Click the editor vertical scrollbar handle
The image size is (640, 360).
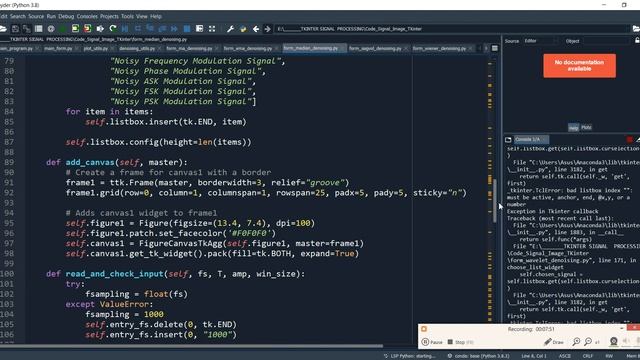click(494, 201)
